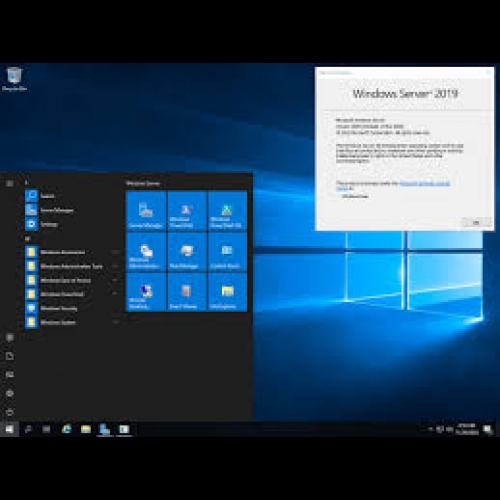The image size is (500, 500).
Task: Click the 'W' letter header in app list
Action: coord(27,239)
